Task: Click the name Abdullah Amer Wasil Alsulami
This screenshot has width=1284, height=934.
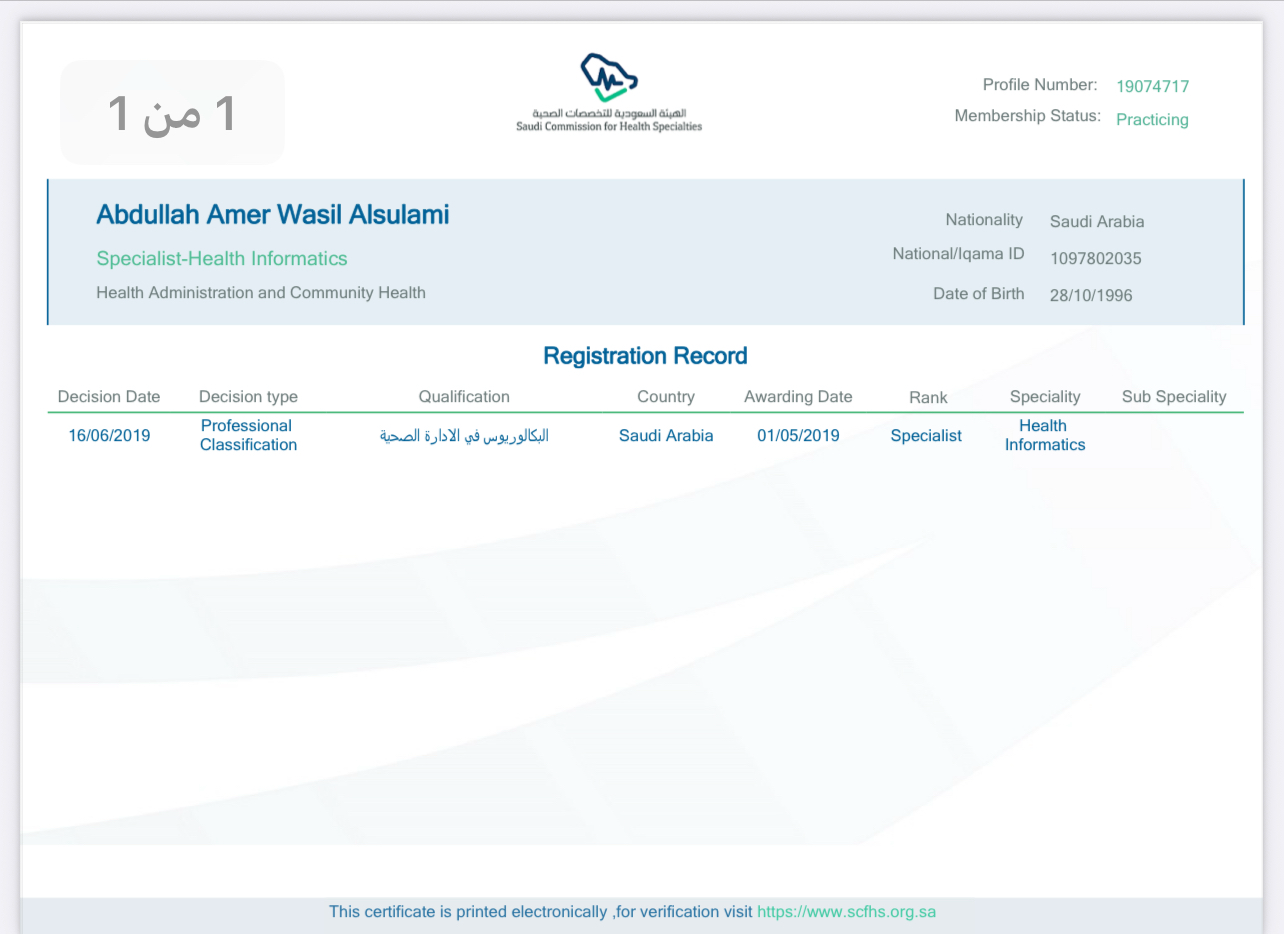Action: [272, 215]
